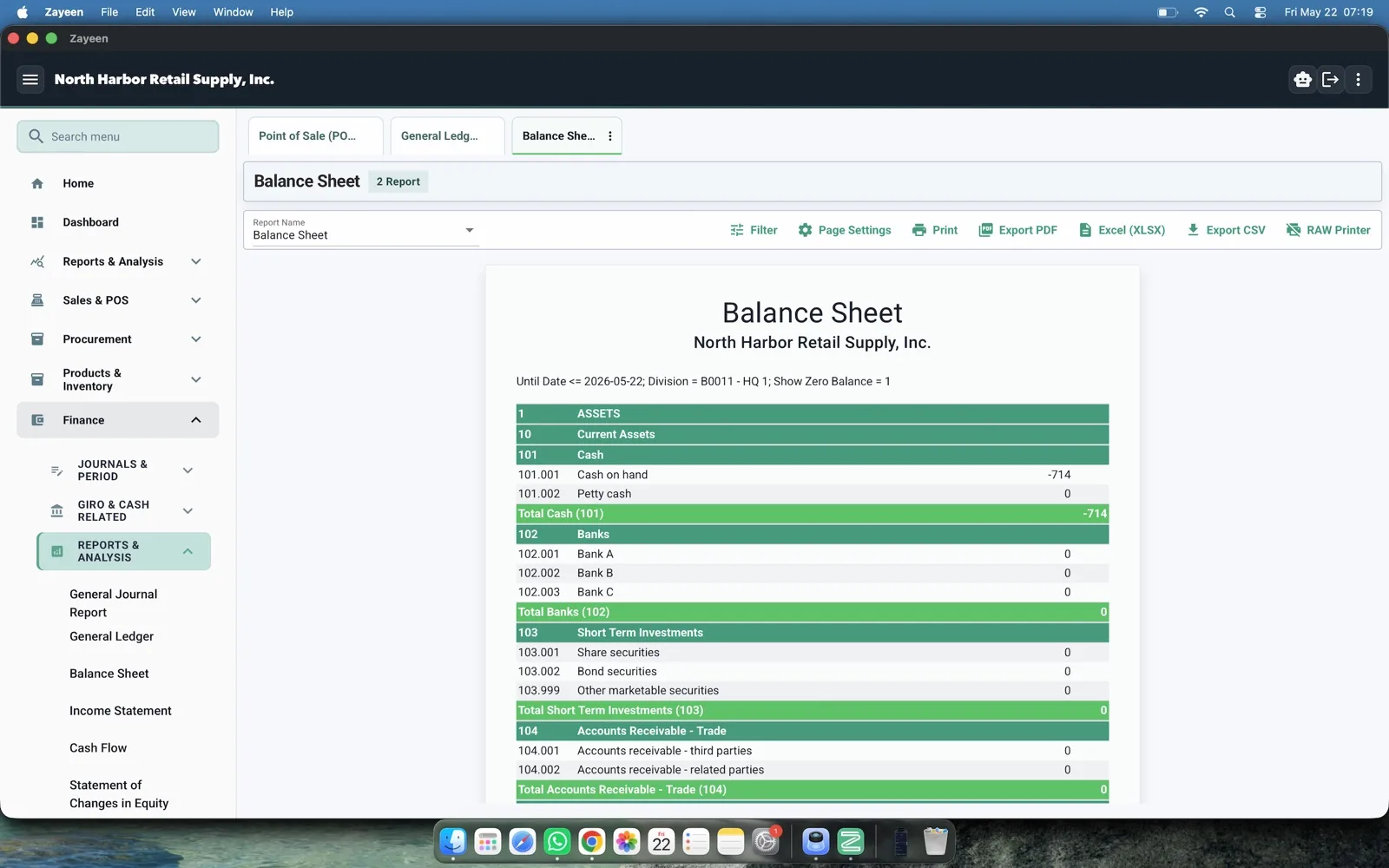Click the logout icon in header
This screenshot has width=1389, height=868.
[1330, 80]
